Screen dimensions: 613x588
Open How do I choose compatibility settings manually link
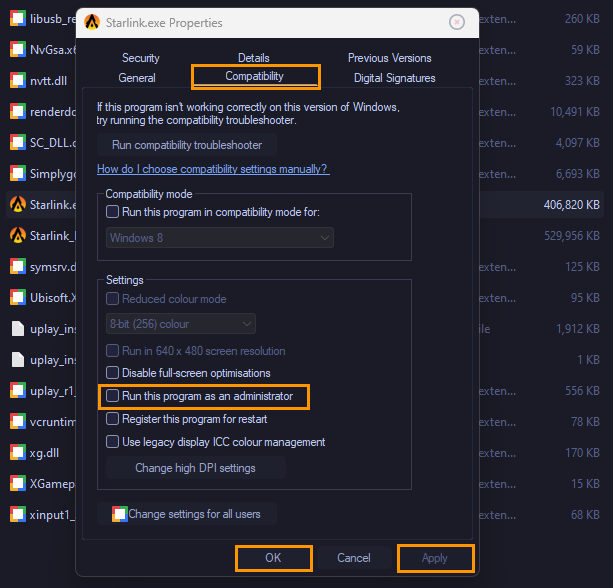pos(213,169)
